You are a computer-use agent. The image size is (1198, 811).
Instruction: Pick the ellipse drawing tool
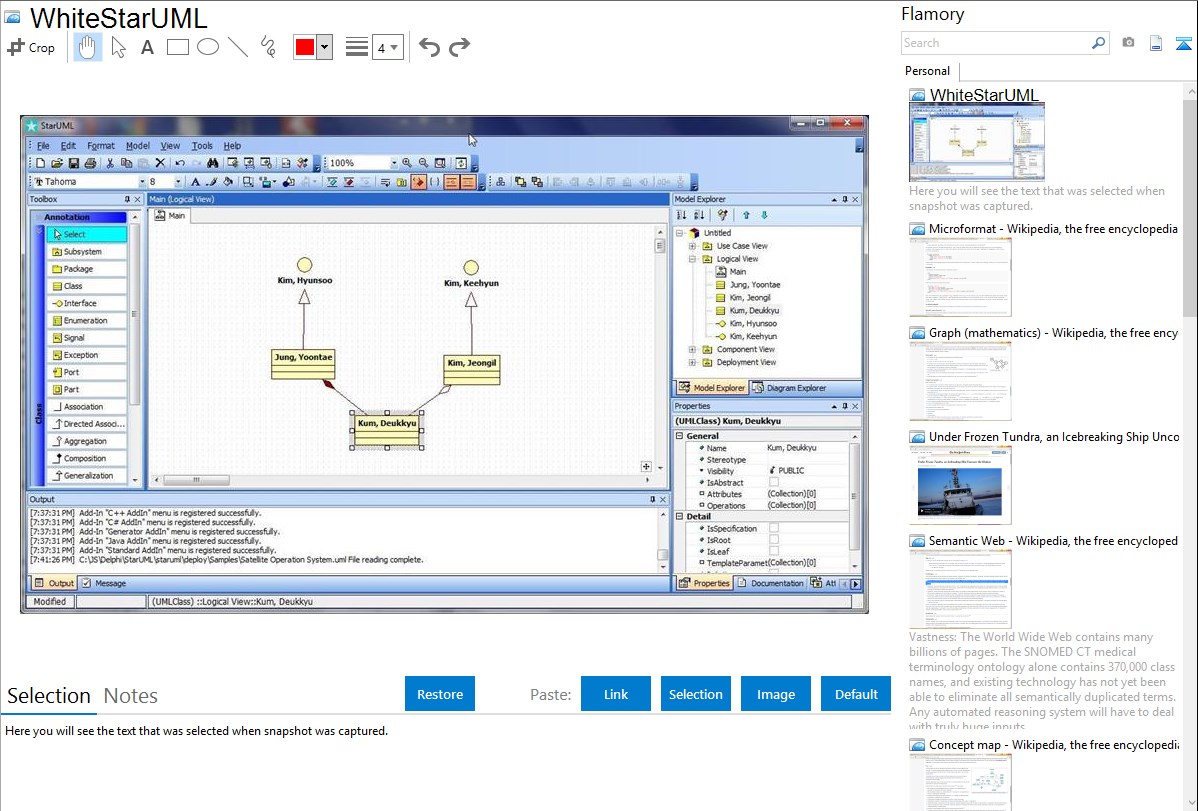point(208,47)
